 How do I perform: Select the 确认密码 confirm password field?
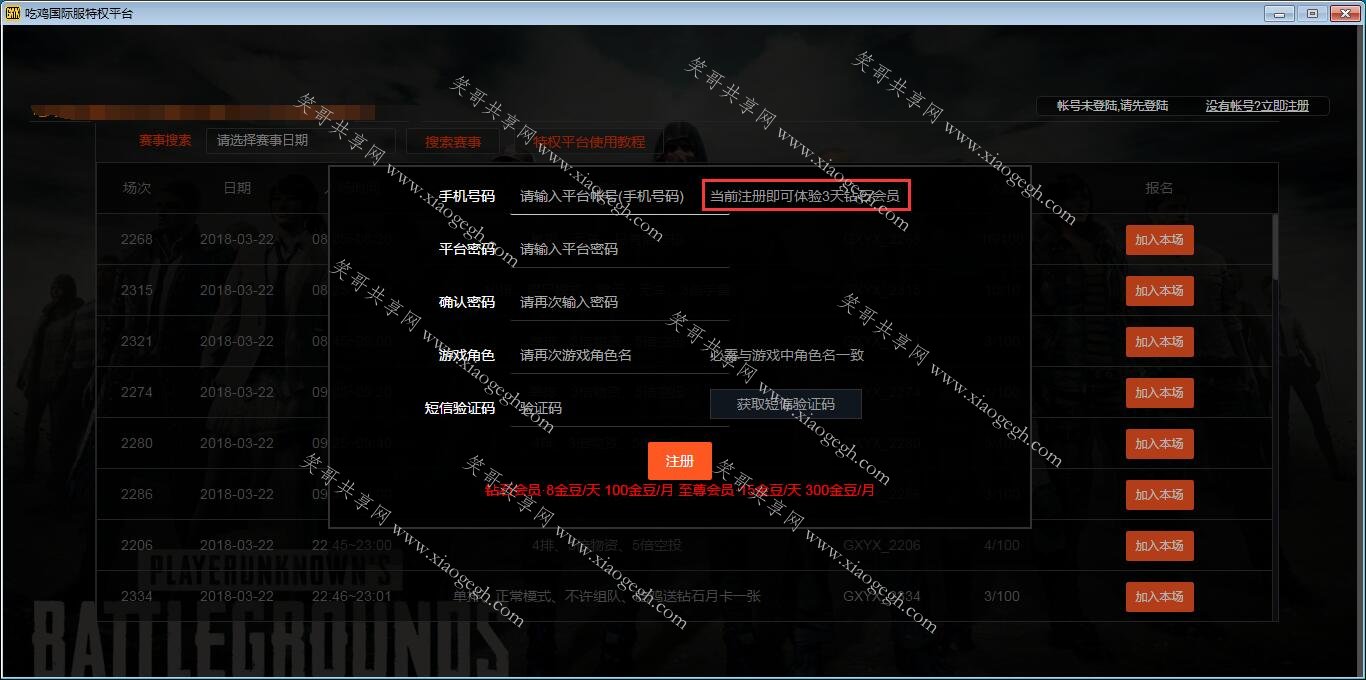(620, 302)
